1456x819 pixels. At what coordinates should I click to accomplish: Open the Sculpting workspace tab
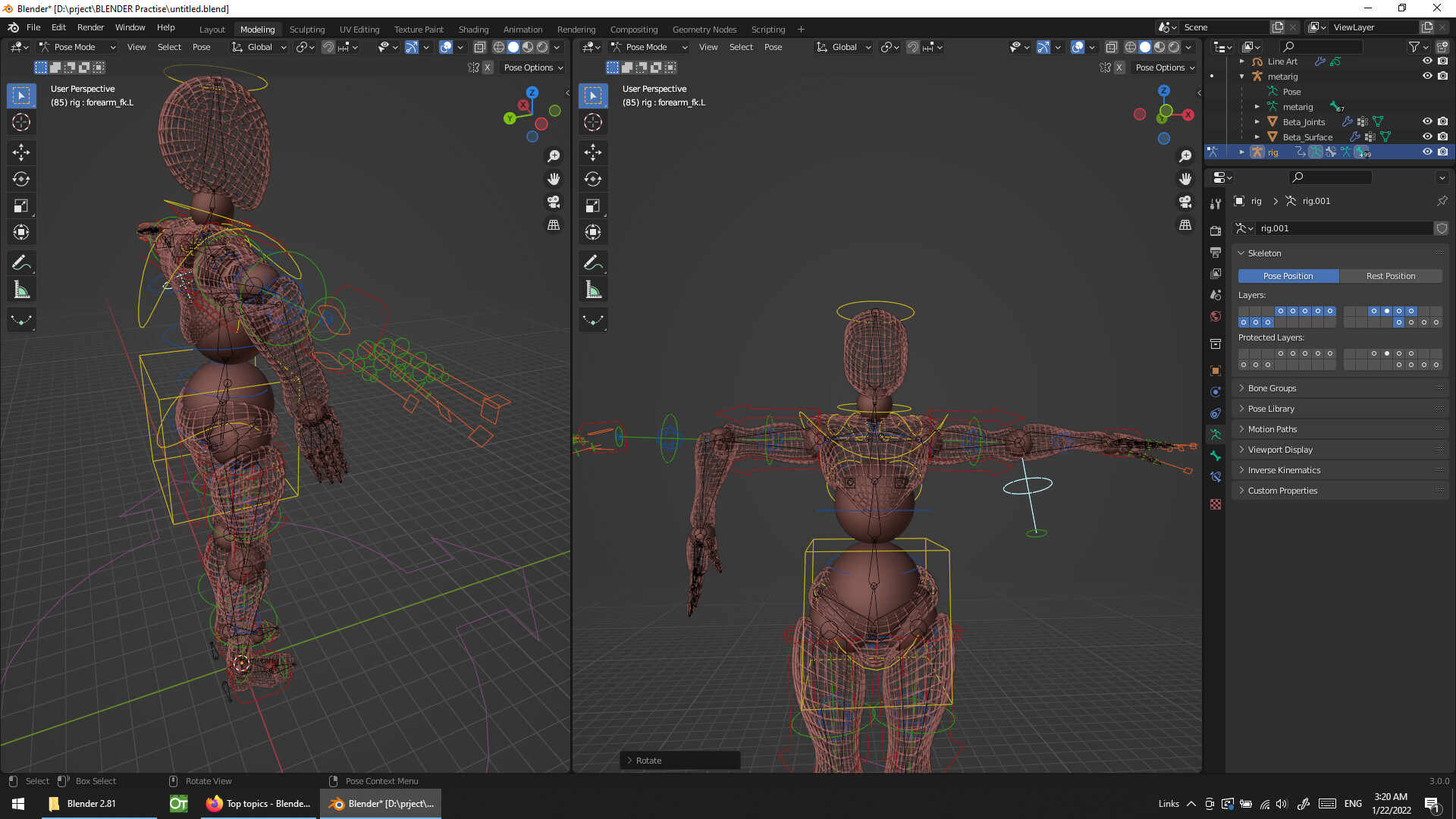[x=306, y=30]
